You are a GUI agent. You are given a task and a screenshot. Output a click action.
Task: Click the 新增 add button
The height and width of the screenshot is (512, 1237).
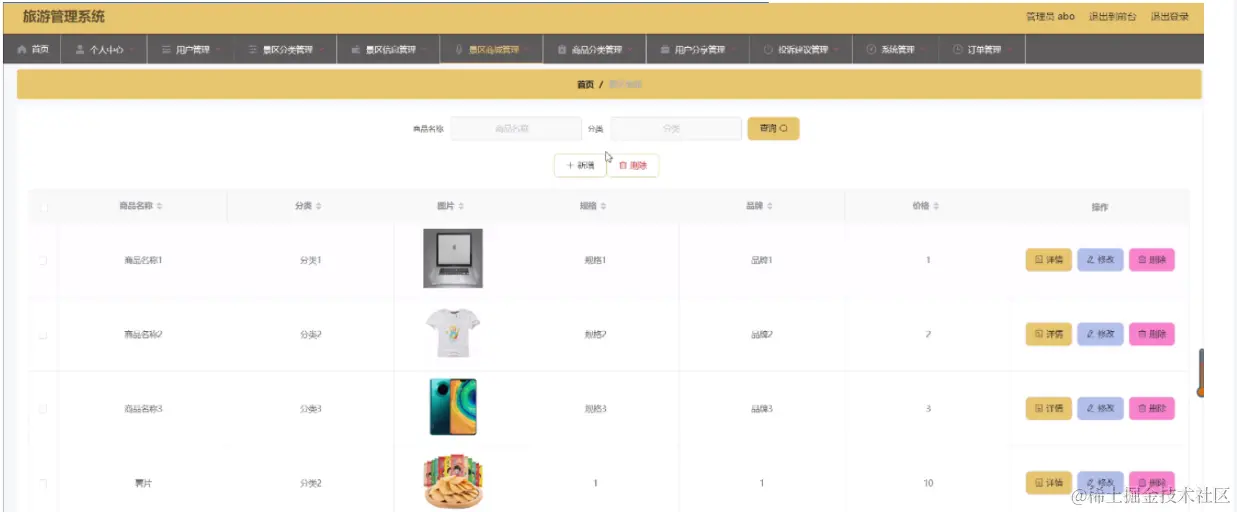pyautogui.click(x=580, y=165)
